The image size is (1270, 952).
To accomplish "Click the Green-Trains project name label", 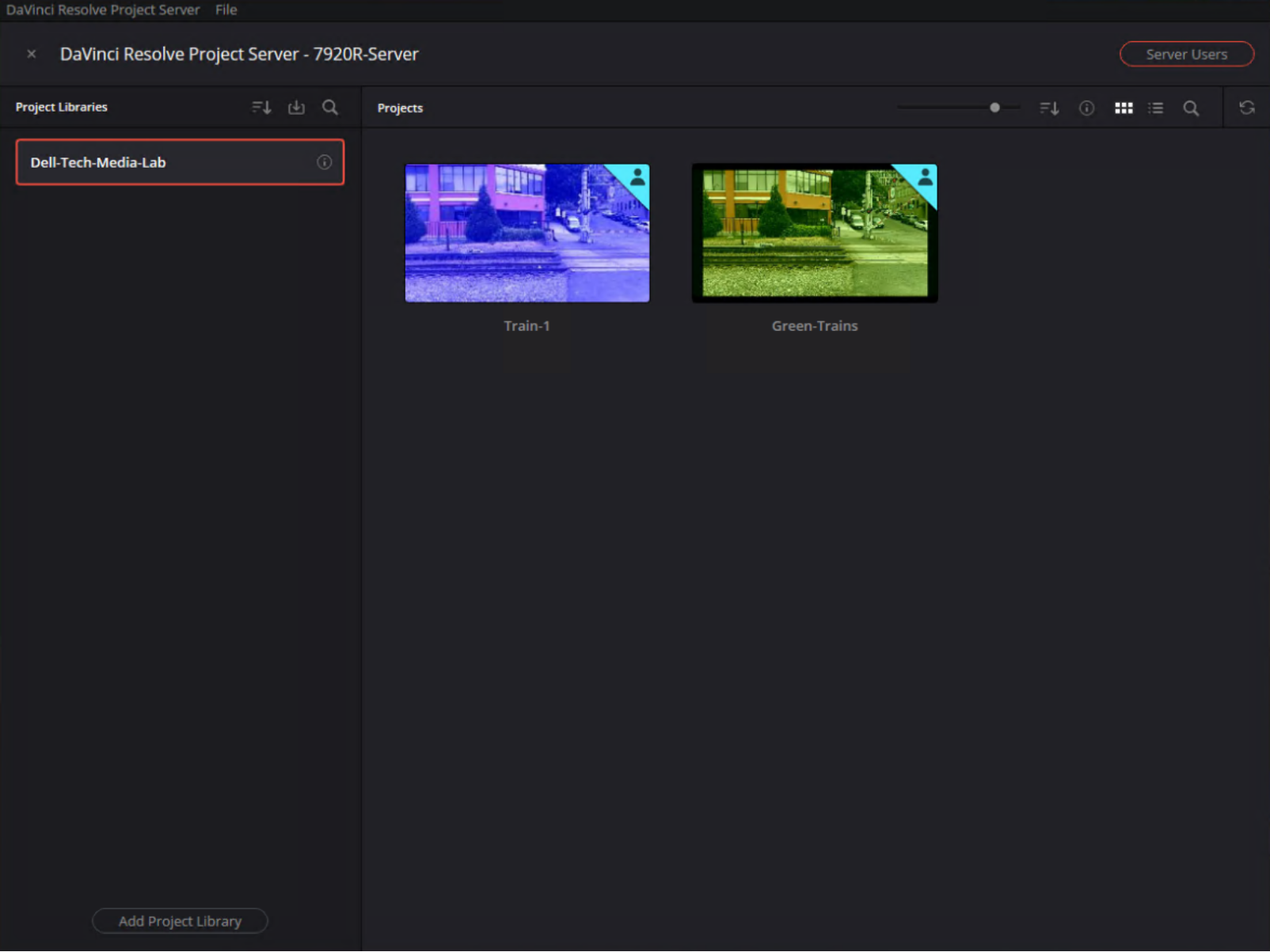I will click(x=815, y=326).
